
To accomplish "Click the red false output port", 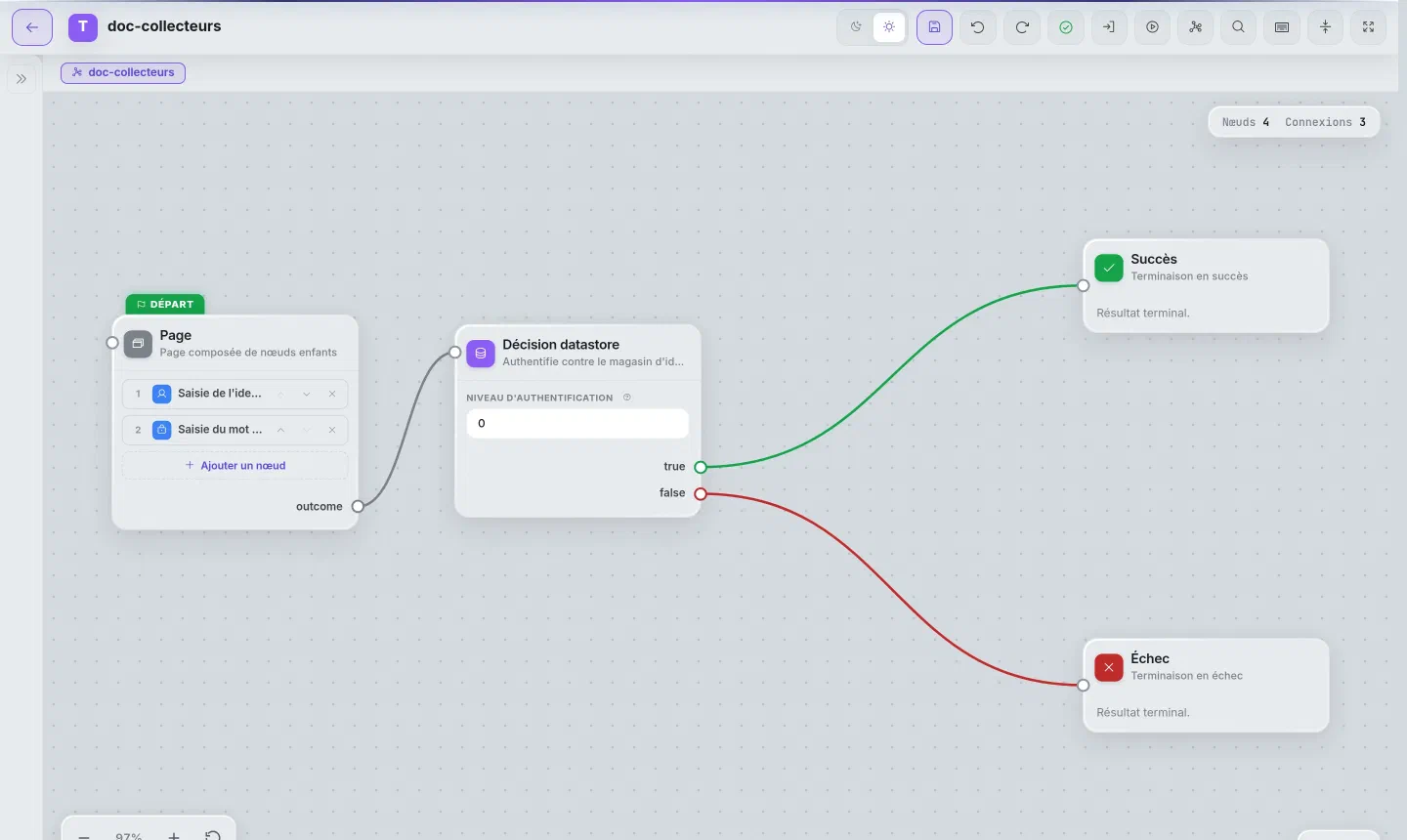I will 701,493.
